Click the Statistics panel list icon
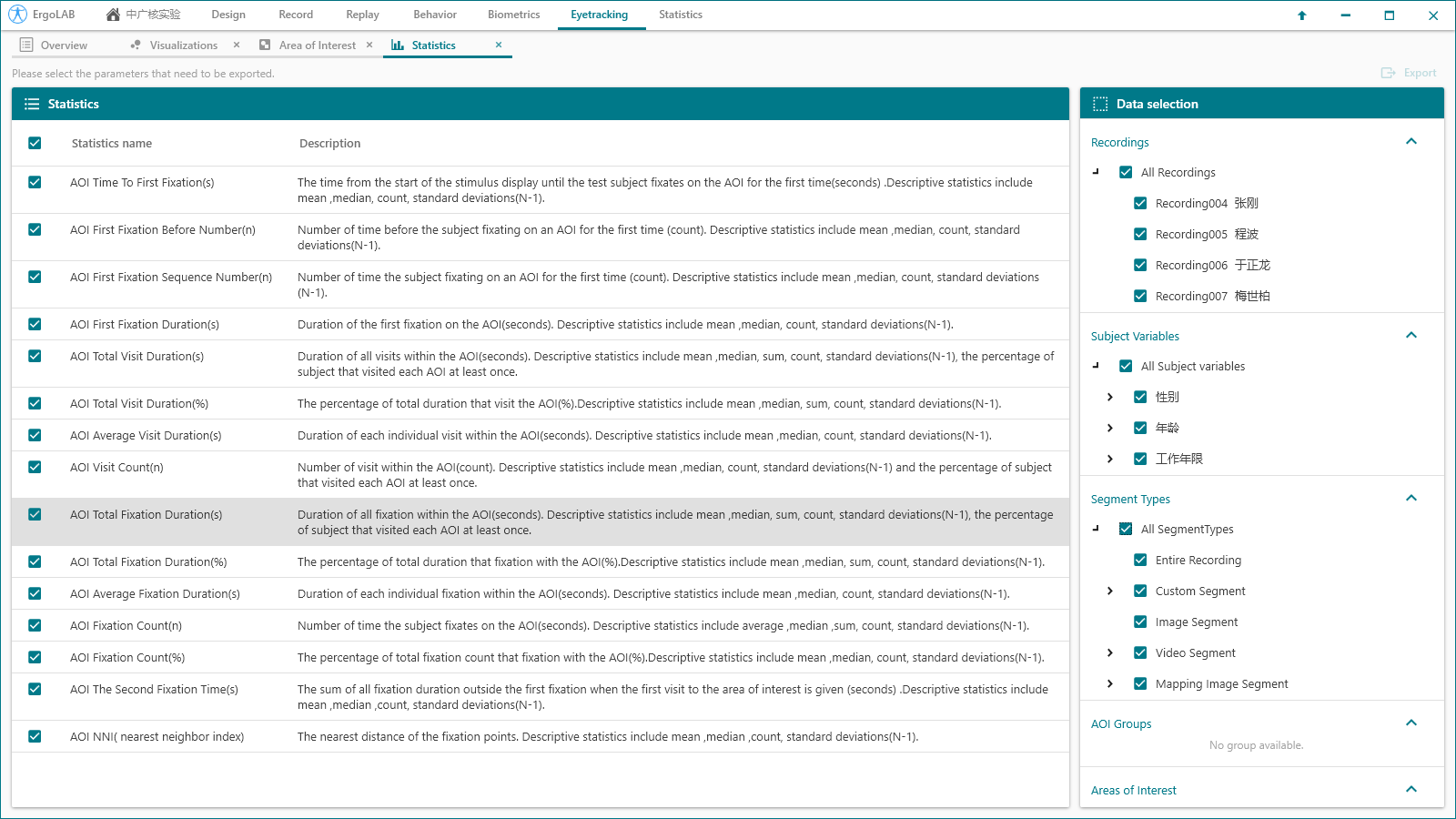 click(x=32, y=104)
